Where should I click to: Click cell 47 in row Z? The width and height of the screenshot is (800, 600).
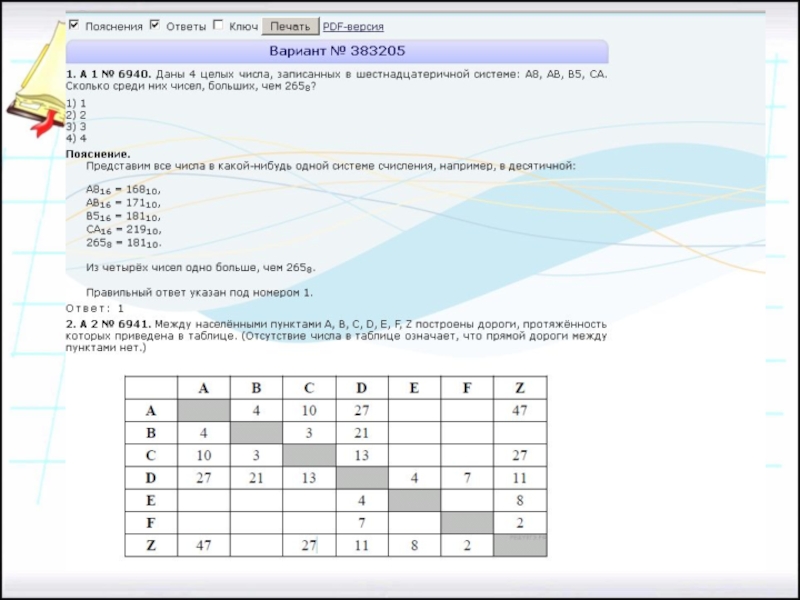click(204, 545)
